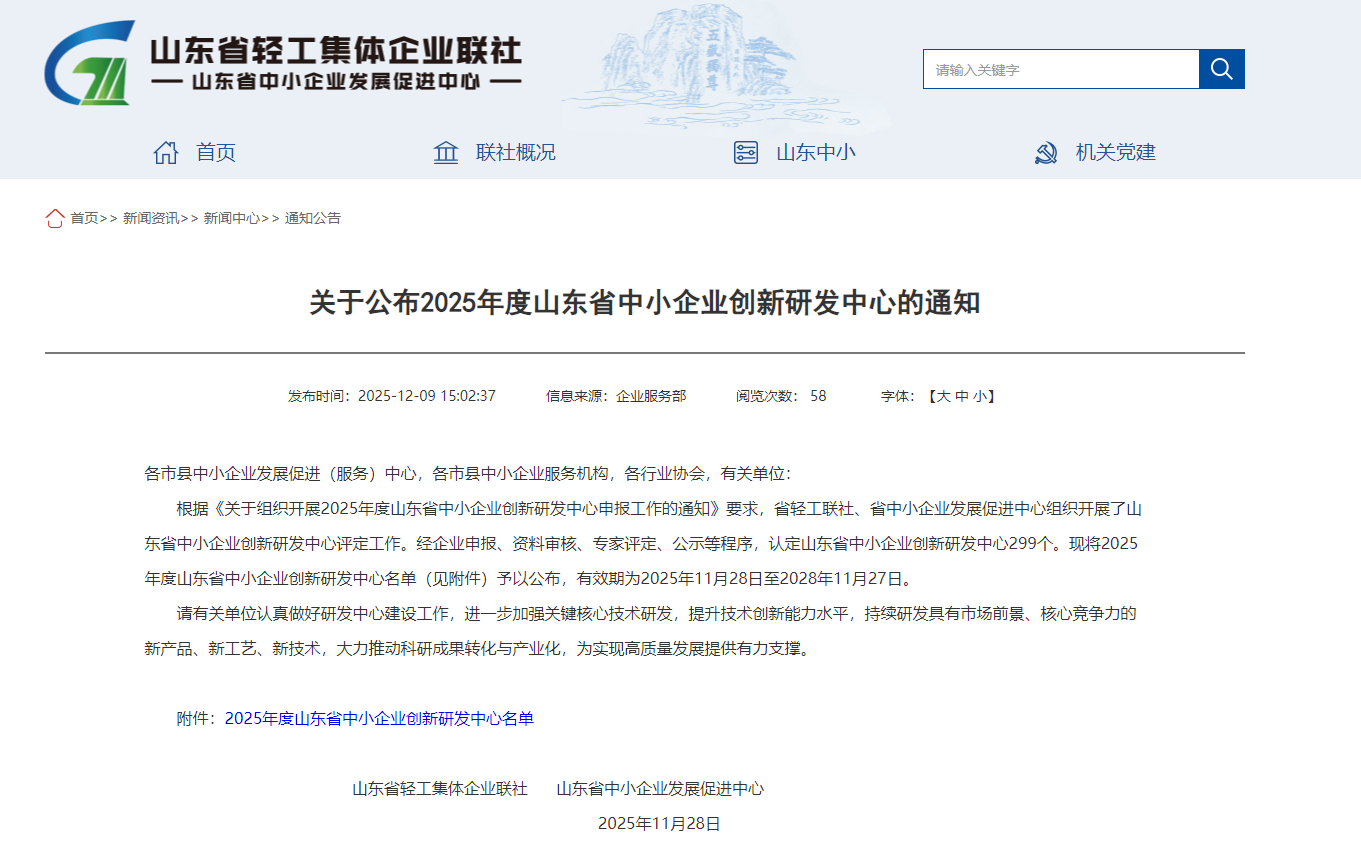
Task: Open the 2025年度山东省中小企业创新研发中心名单 attachment
Action: click(379, 719)
